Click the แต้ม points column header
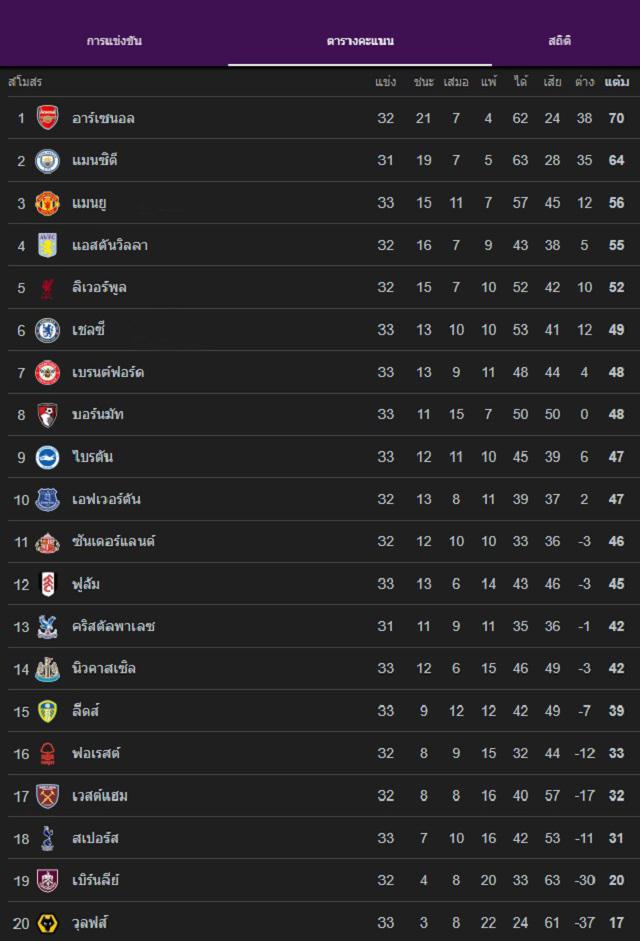640x941 pixels. point(616,81)
